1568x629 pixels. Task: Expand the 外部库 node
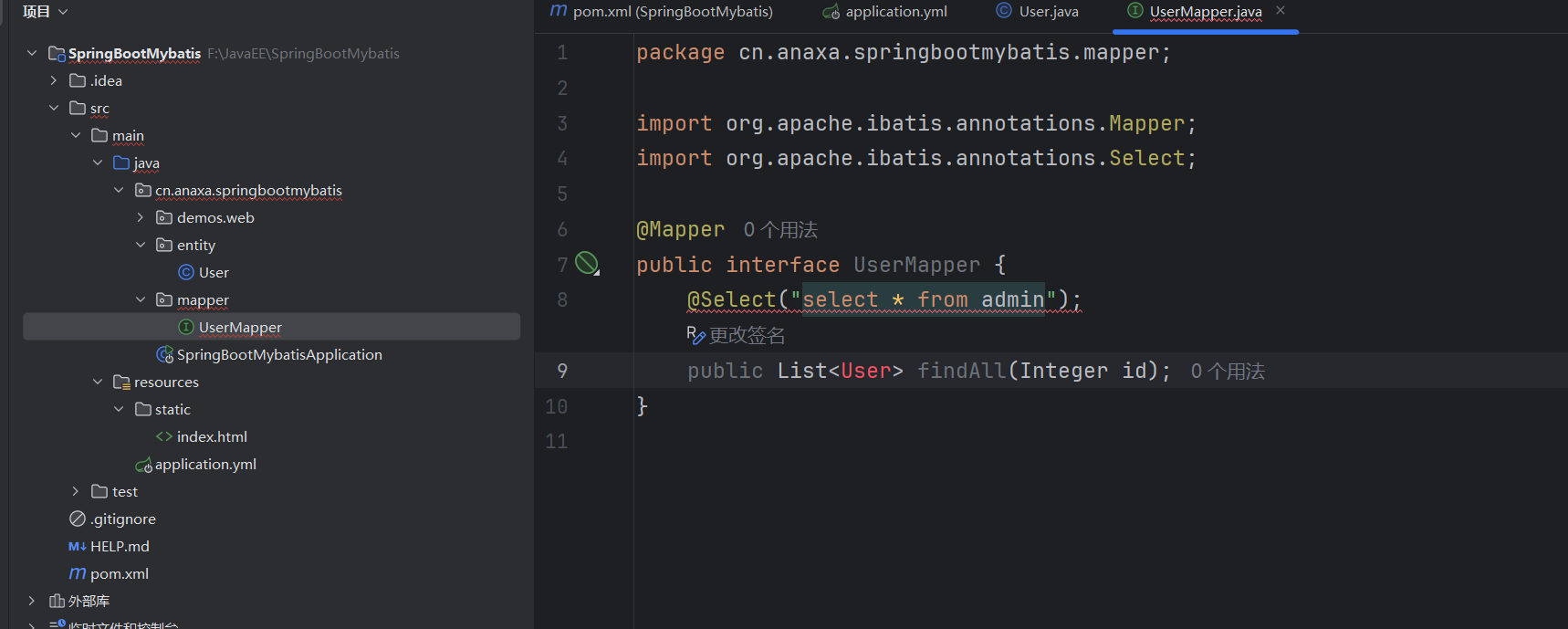pyautogui.click(x=32, y=601)
